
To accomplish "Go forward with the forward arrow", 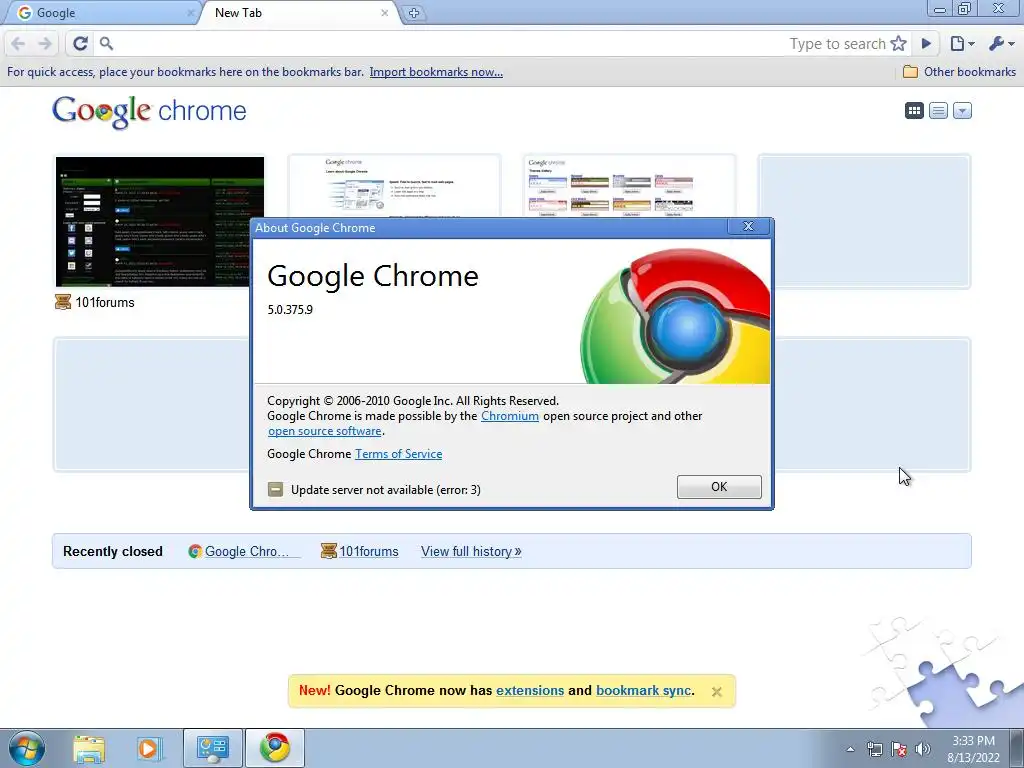I will [x=44, y=44].
